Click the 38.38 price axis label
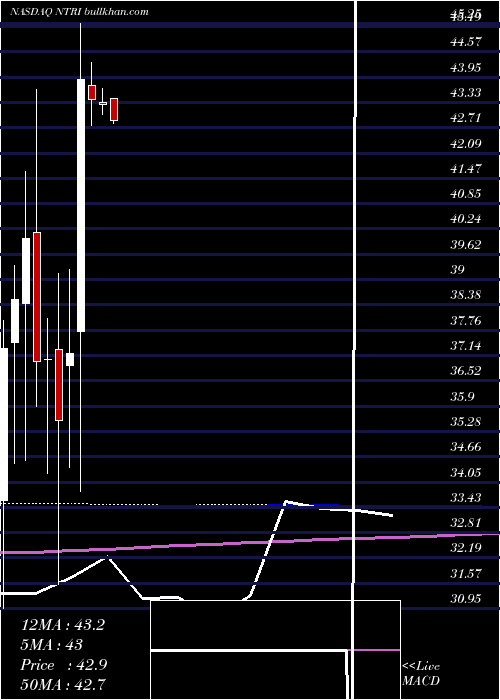Image resolution: width=500 pixels, height=700 pixels. click(x=466, y=295)
